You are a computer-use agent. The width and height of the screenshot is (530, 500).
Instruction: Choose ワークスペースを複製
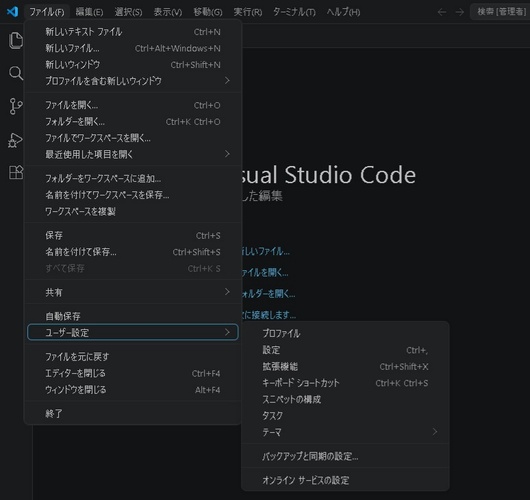(x=133, y=211)
